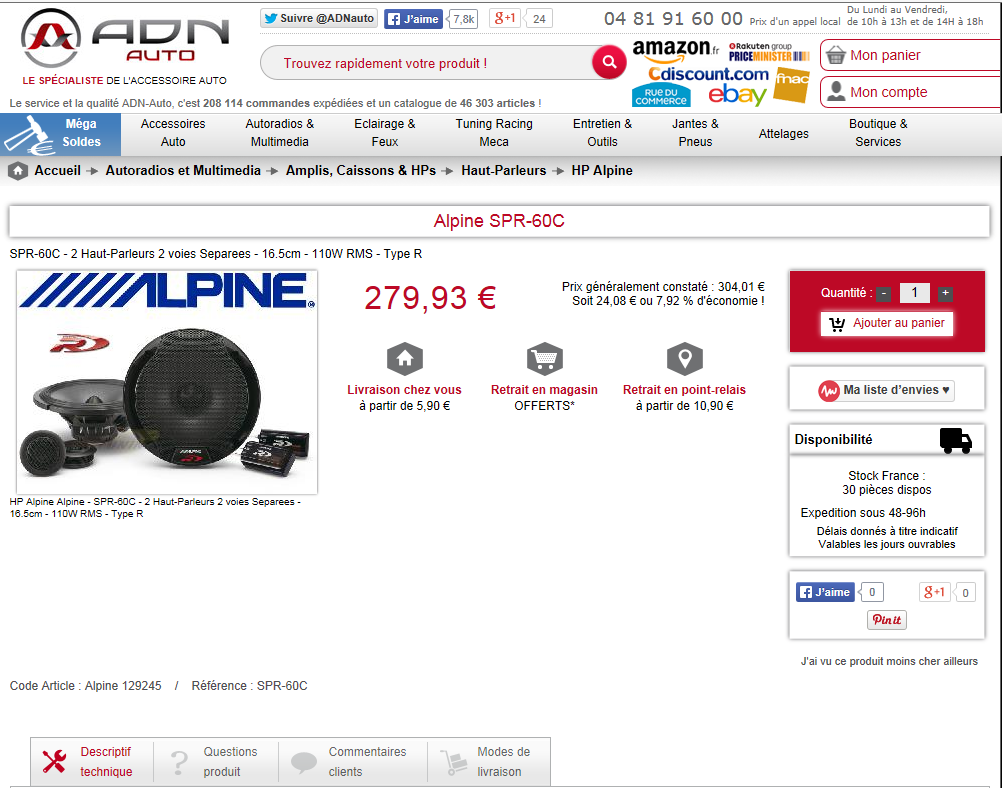This screenshot has height=788, width=1002.
Task: Click the Pin it Pinterest button
Action: (886, 620)
